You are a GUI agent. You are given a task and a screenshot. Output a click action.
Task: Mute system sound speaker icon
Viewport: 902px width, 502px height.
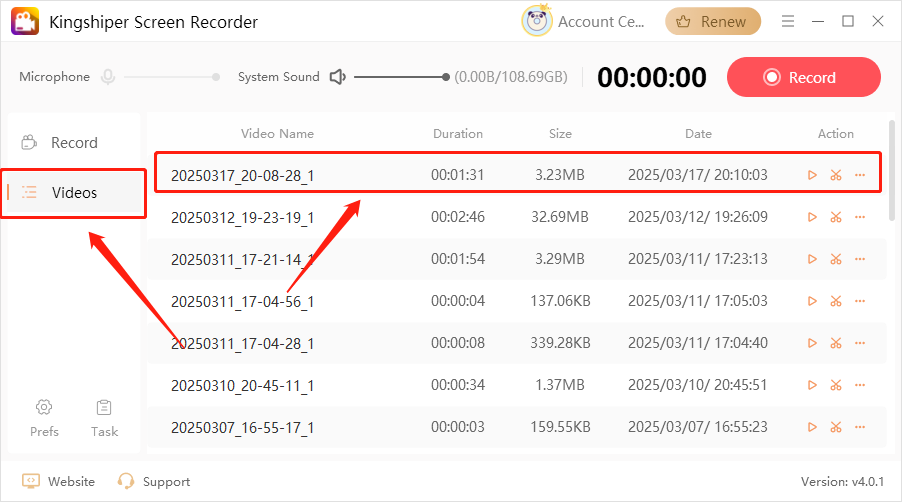(338, 76)
